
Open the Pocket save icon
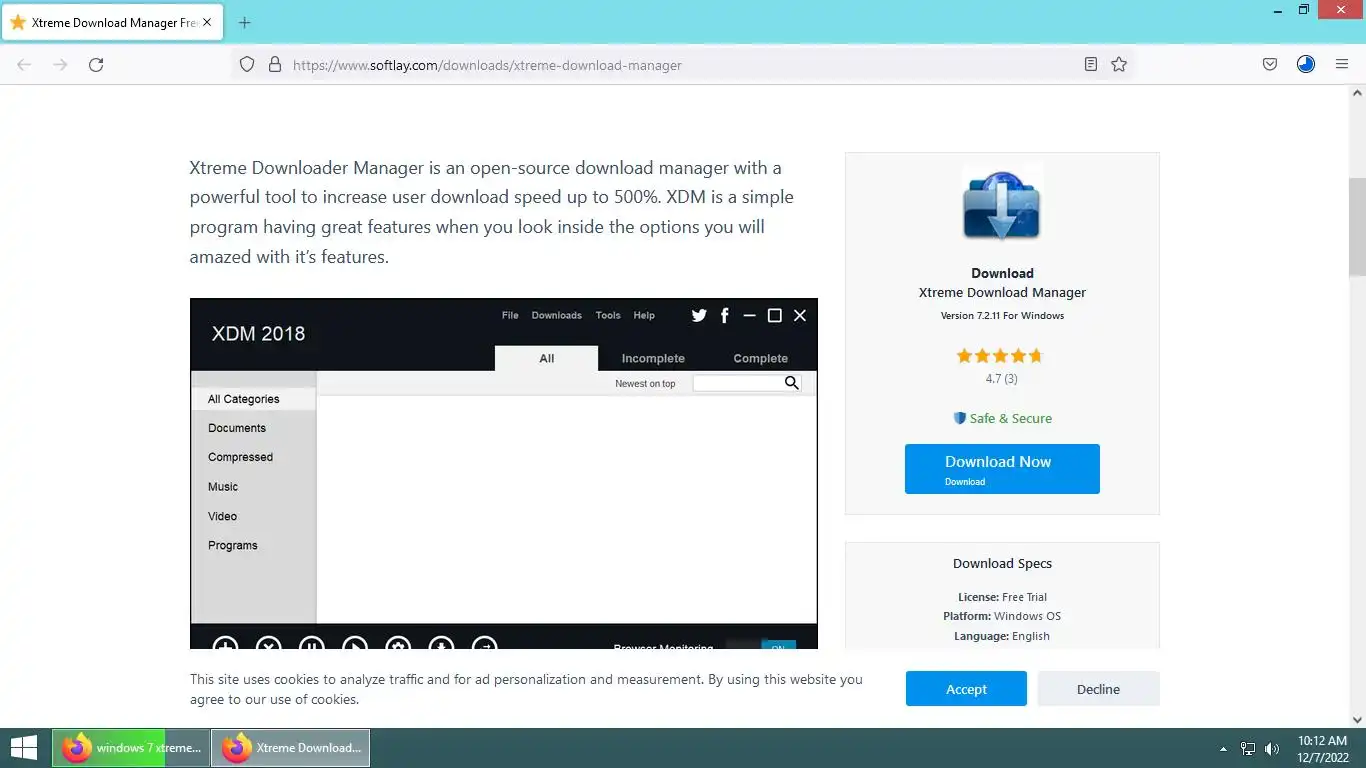(1269, 64)
